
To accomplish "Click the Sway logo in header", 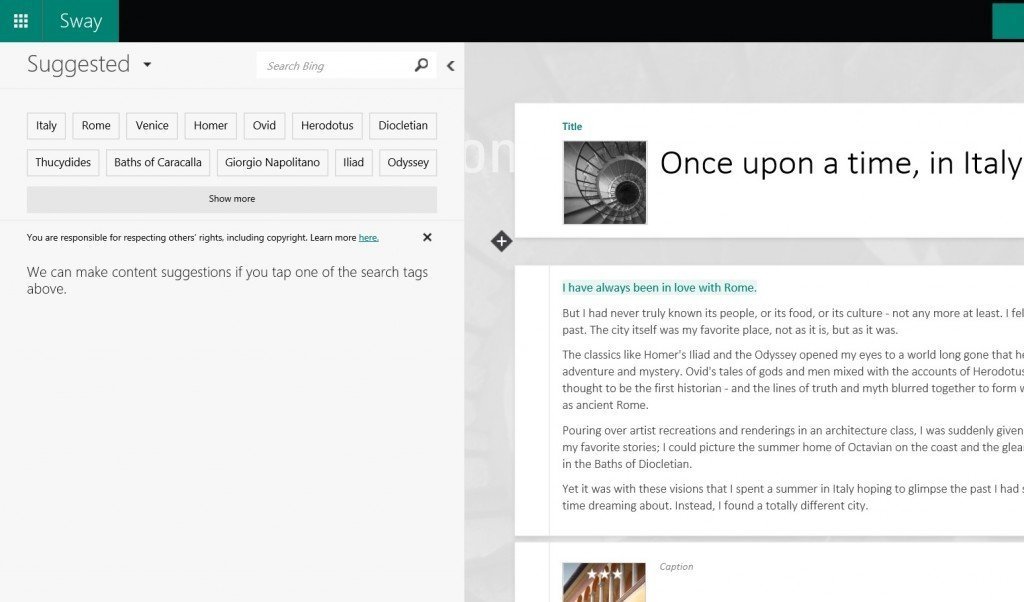I will 80,21.
